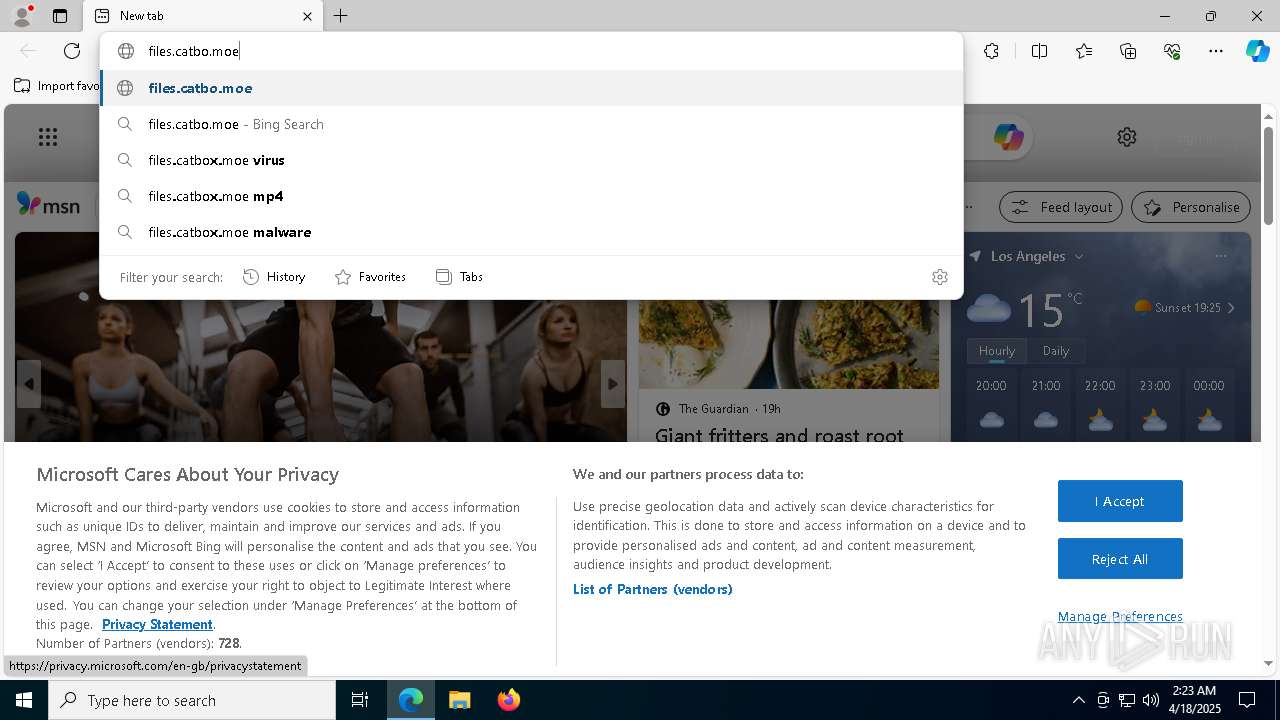Go to the next carousel slide
The height and width of the screenshot is (720, 1280).
613,384
